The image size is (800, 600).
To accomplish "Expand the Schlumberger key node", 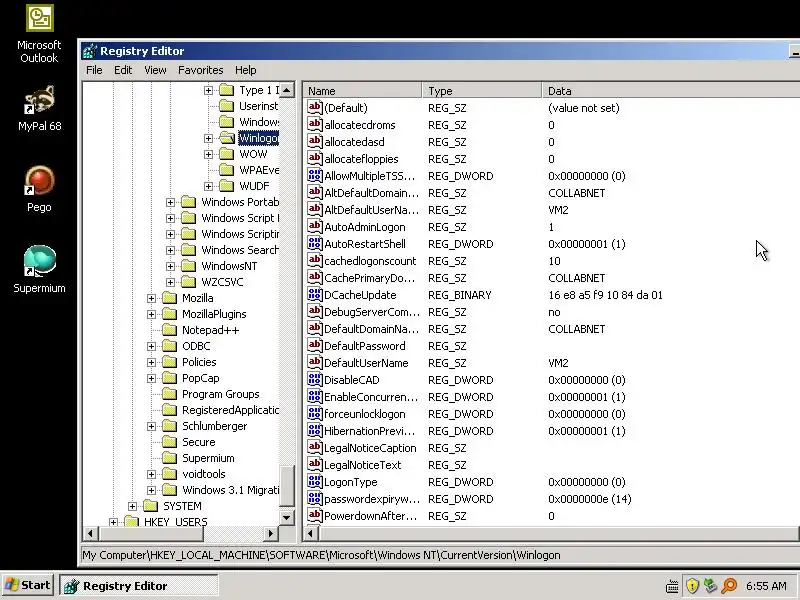I will click(x=152, y=426).
